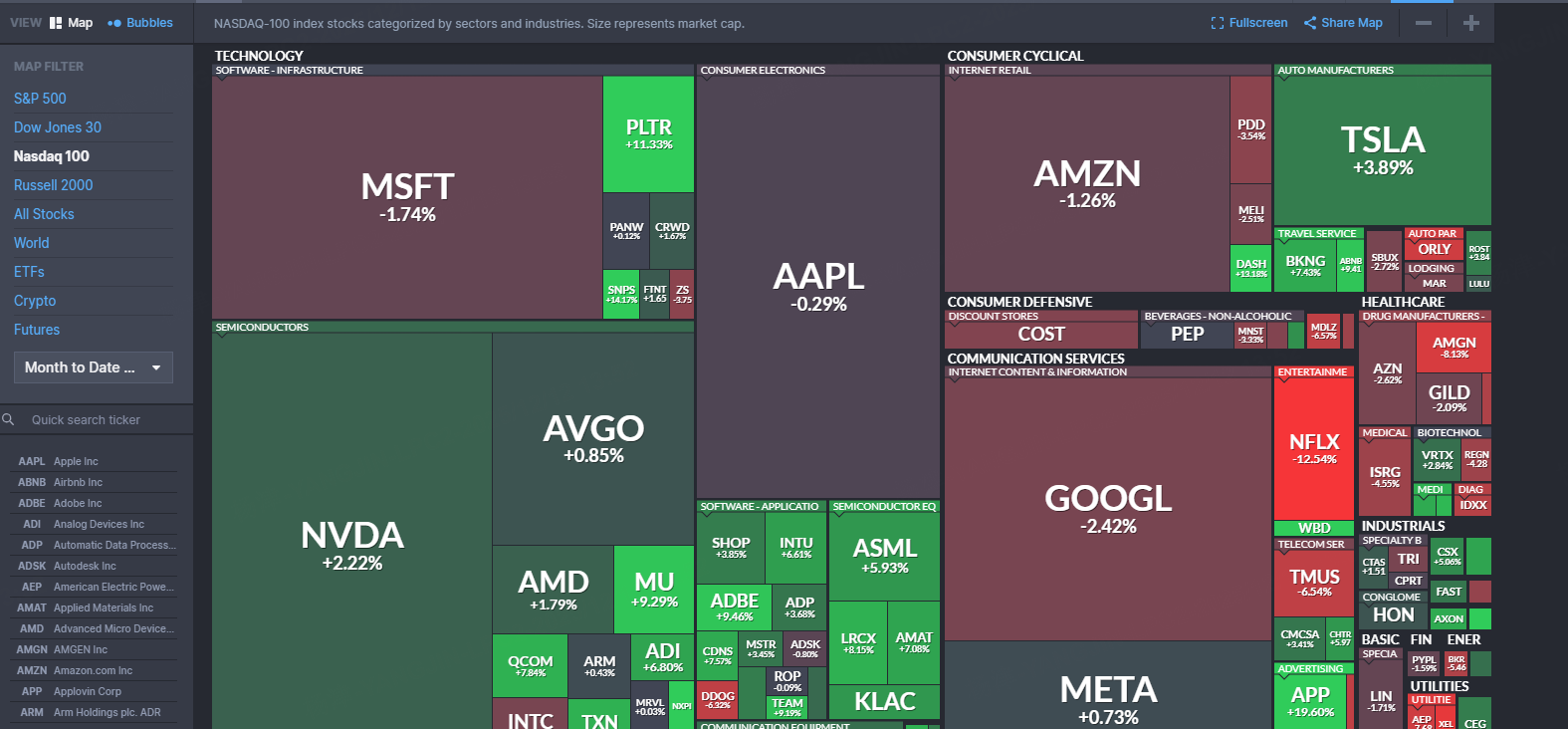Click the Quick search ticker field

[100, 420]
